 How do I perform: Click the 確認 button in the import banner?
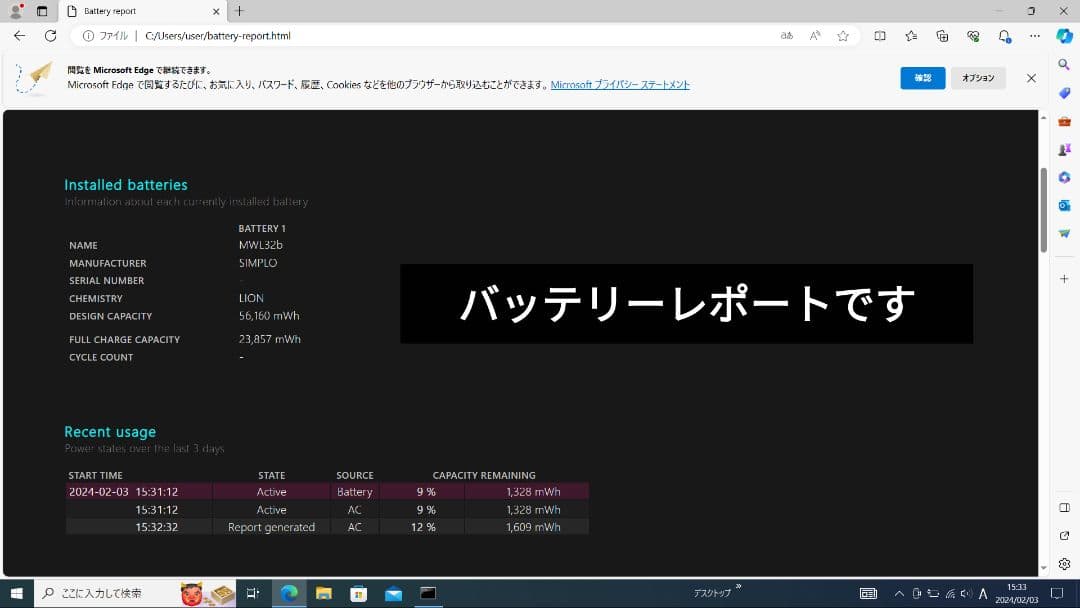(x=922, y=77)
